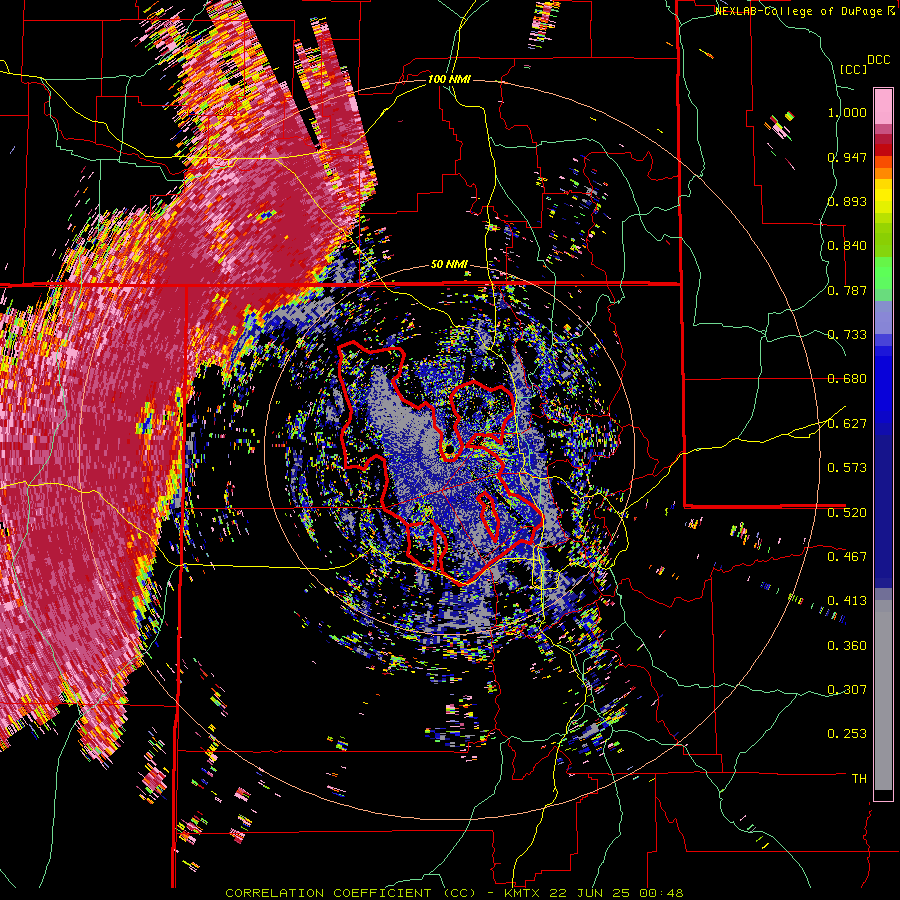Click the bright green color bar segment
The height and width of the screenshot is (900, 900).
[x=883, y=273]
